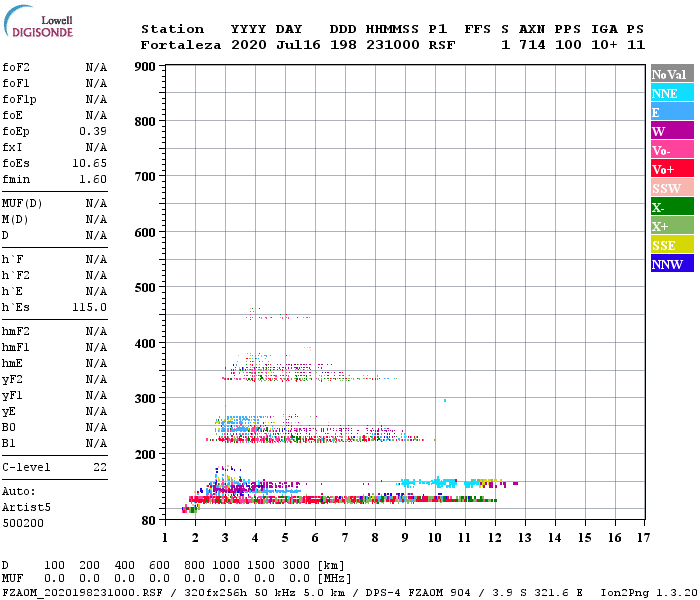Select the No Val legend swatch
Image resolution: width=700 pixels, height=600 pixels.
pos(672,74)
